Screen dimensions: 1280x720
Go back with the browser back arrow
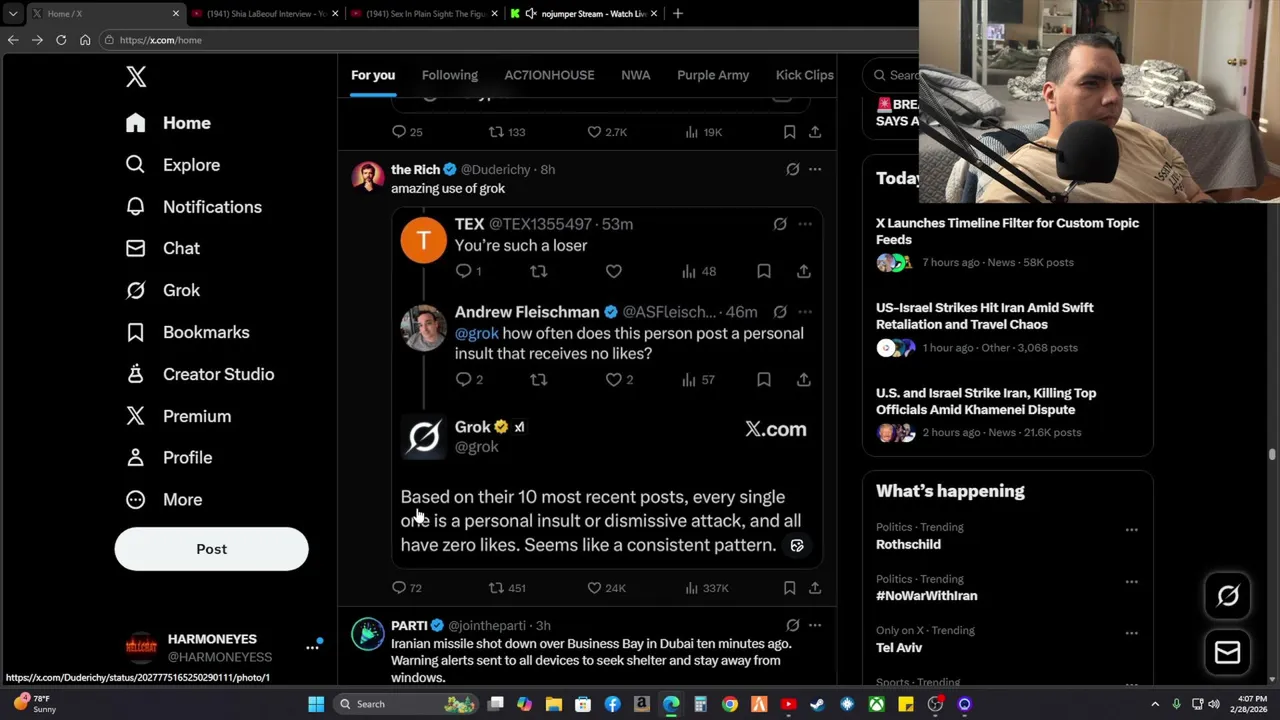(x=13, y=40)
